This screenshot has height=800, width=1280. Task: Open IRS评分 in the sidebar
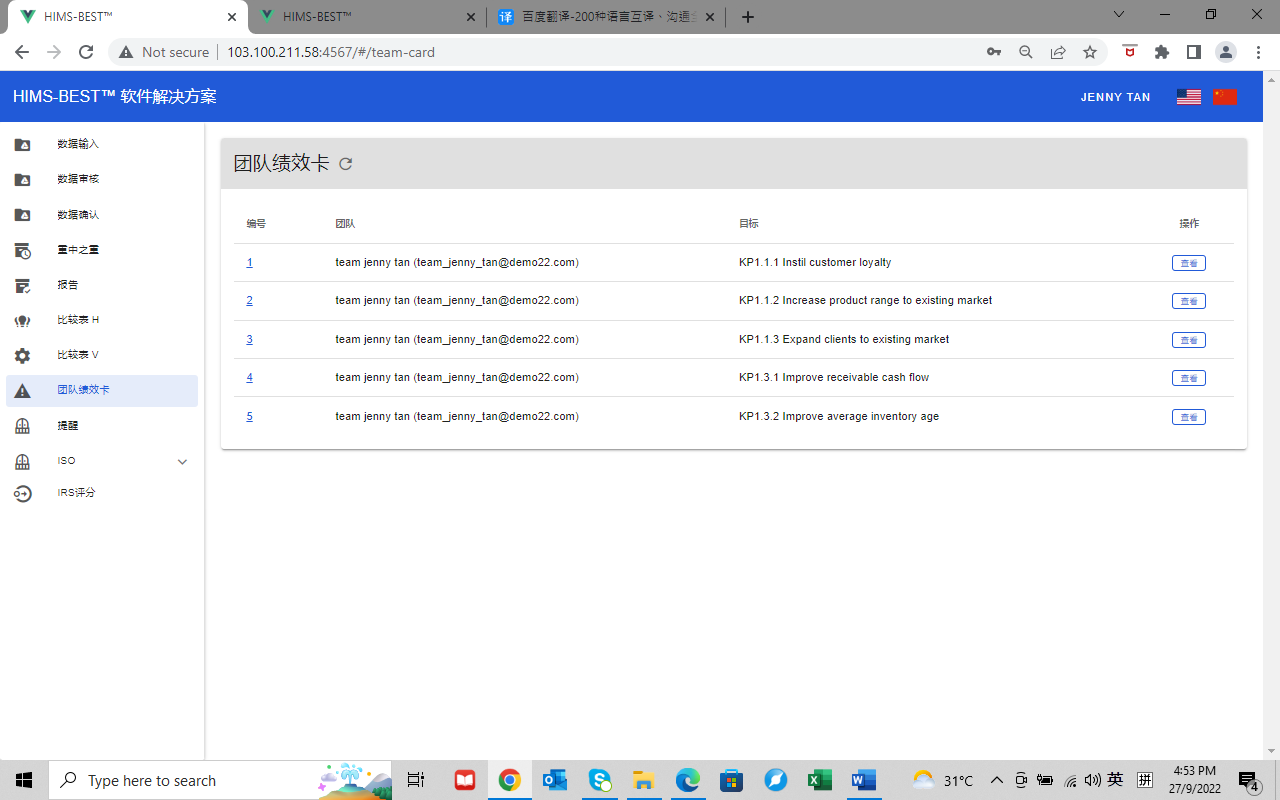point(76,493)
